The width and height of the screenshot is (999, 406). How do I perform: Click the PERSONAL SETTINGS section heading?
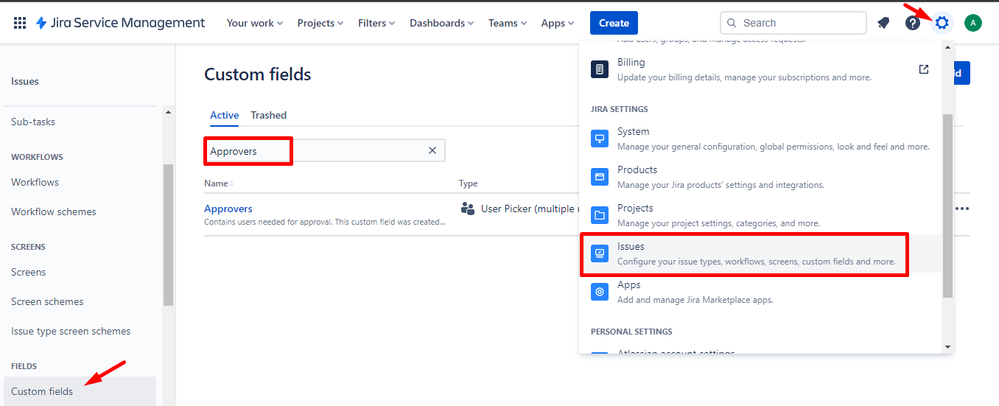pyautogui.click(x=631, y=331)
